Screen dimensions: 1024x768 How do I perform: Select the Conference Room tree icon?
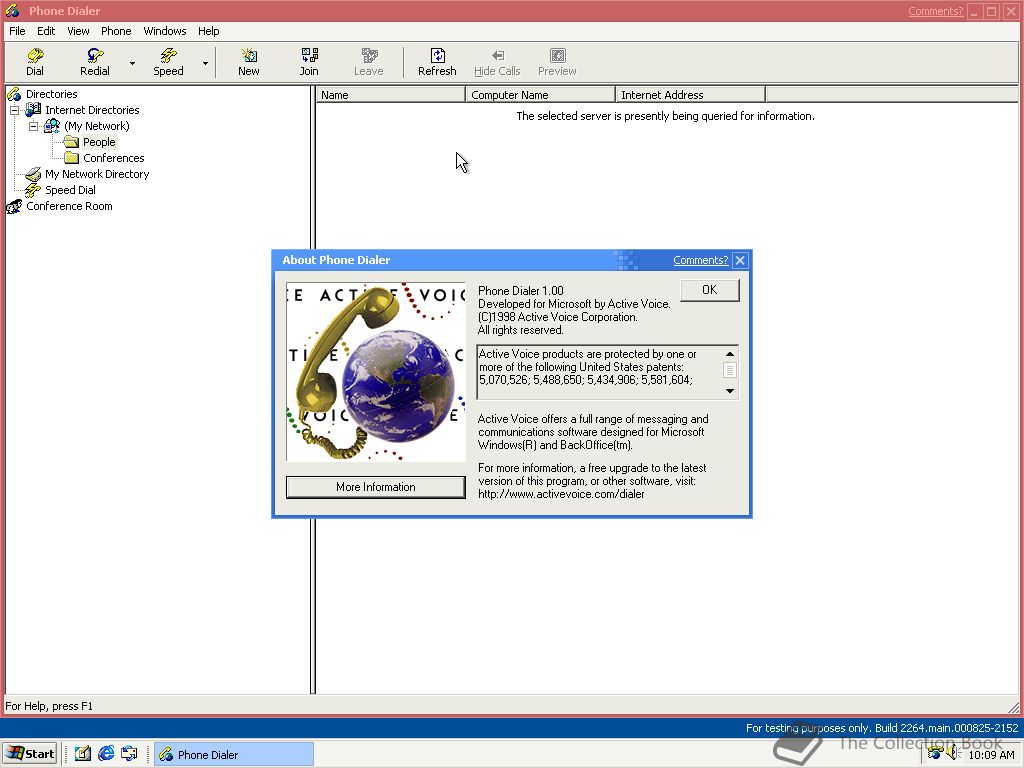14,206
